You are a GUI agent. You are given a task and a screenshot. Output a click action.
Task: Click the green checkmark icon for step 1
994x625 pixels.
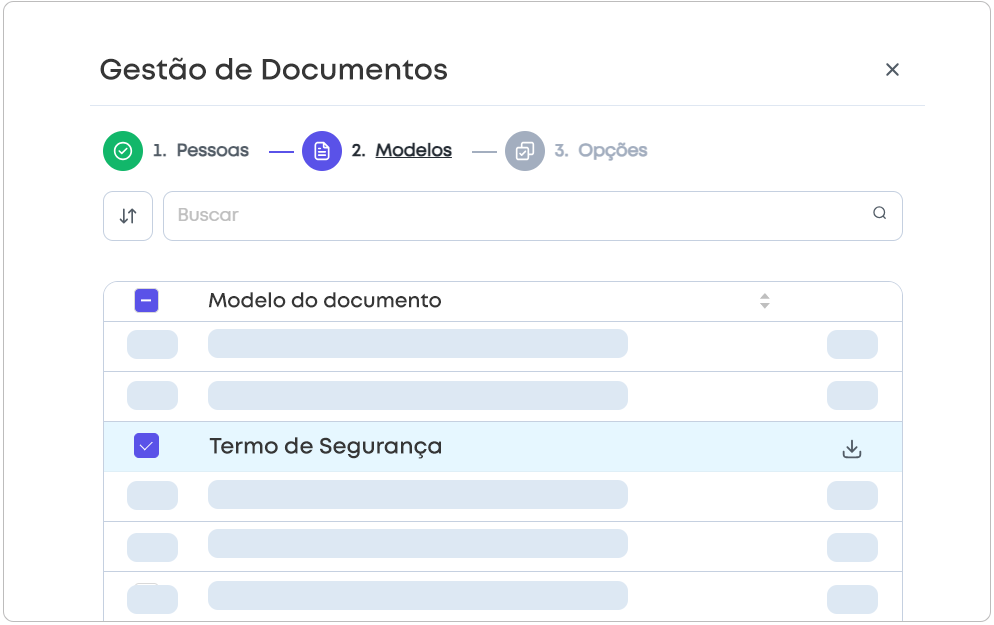123,151
